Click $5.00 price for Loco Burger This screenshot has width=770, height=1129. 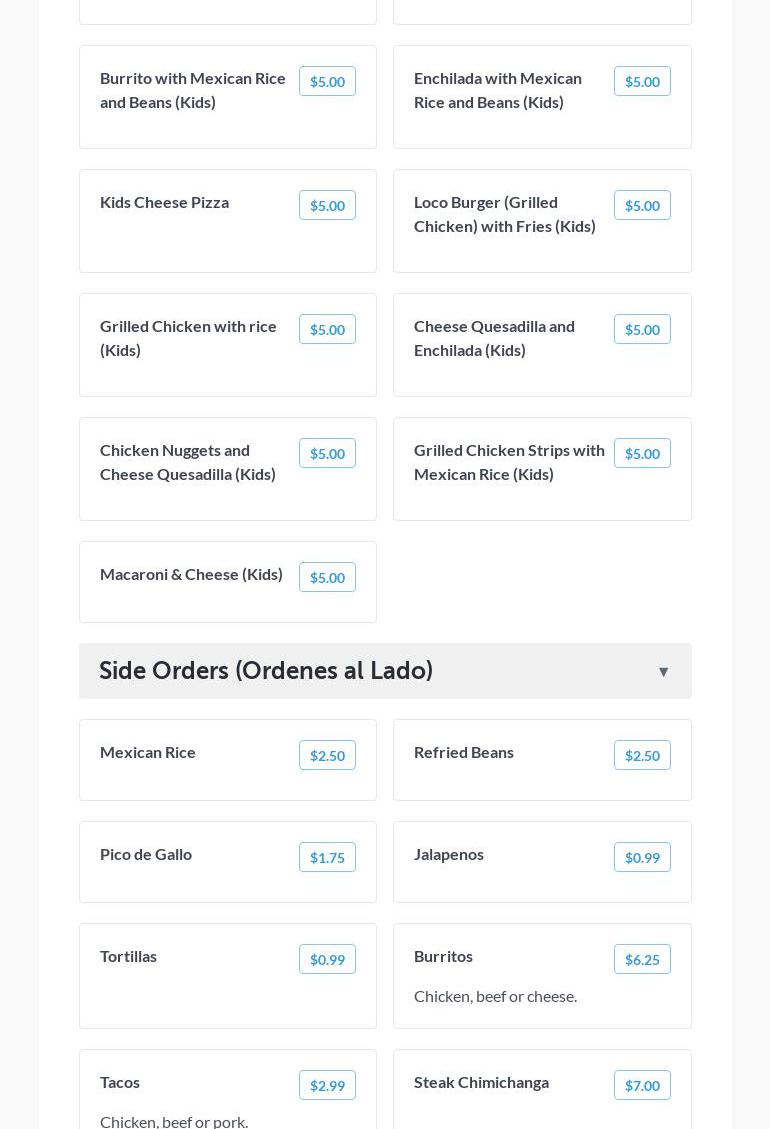[642, 206]
